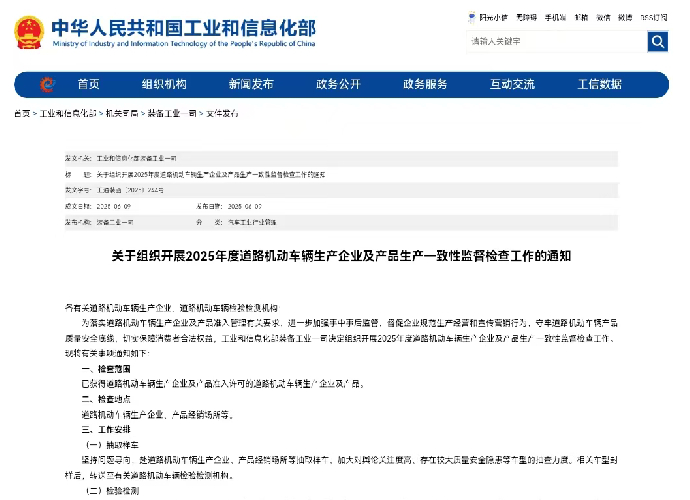This screenshot has height=500, width=690.
Task: Navigate to 互动交流 section
Action: (512, 84)
